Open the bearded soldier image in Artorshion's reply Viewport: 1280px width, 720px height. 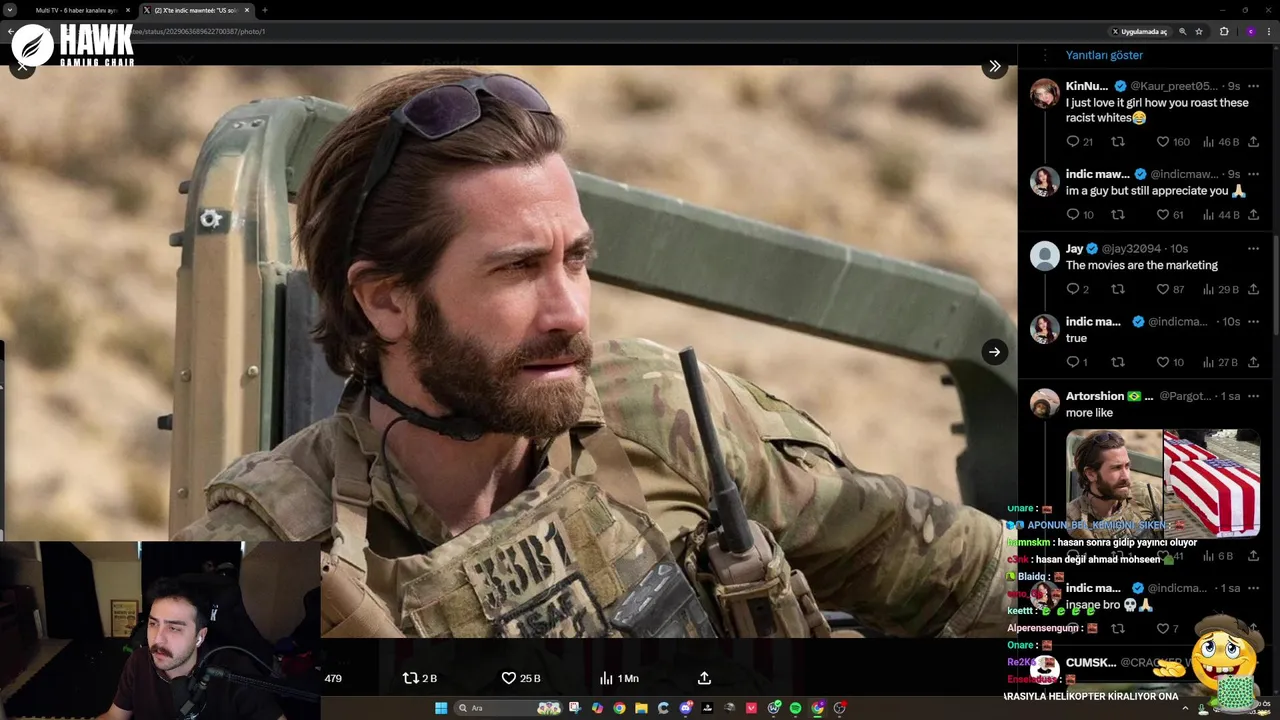pyautogui.click(x=1114, y=483)
